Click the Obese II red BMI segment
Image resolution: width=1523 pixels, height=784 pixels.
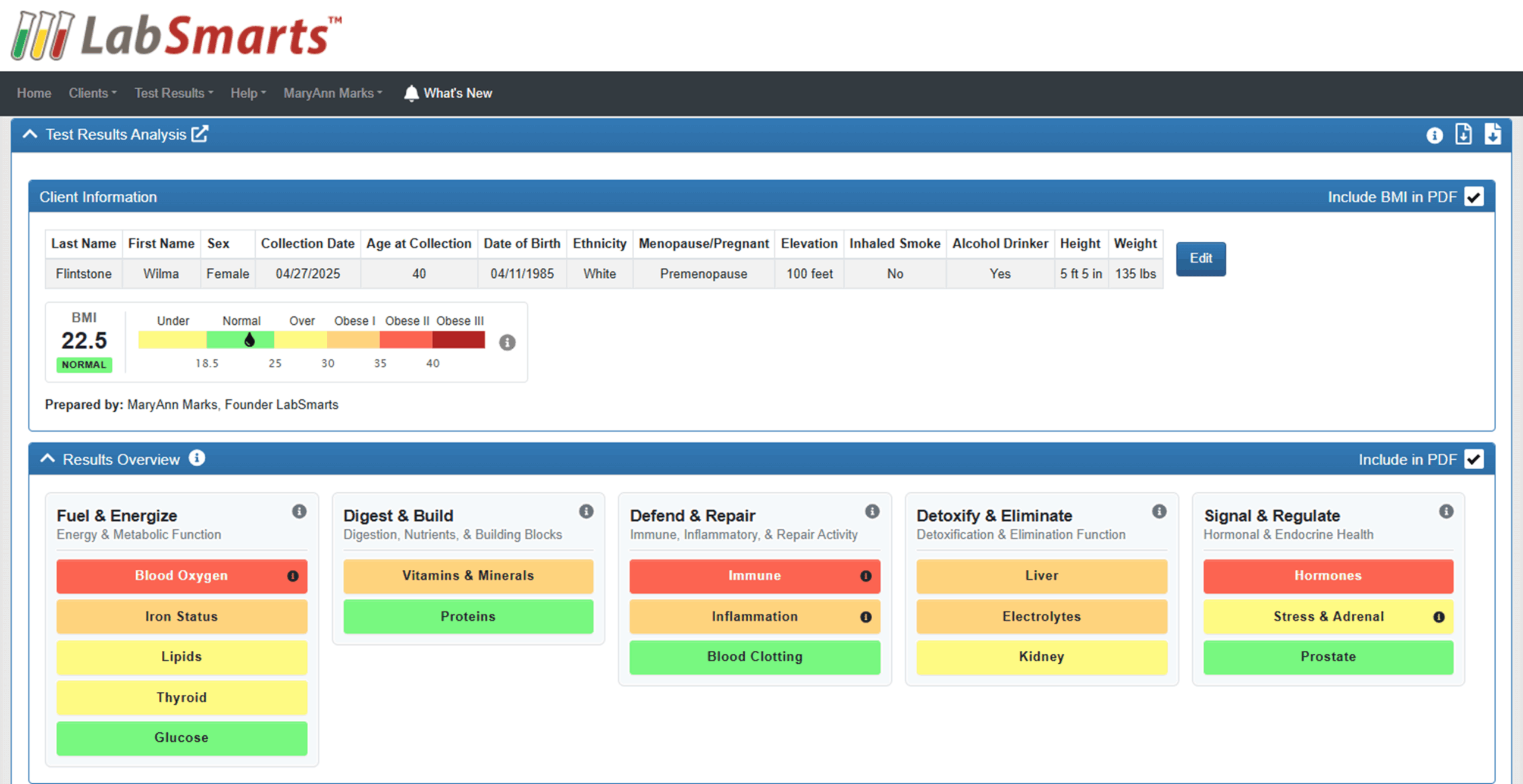pyautogui.click(x=406, y=340)
